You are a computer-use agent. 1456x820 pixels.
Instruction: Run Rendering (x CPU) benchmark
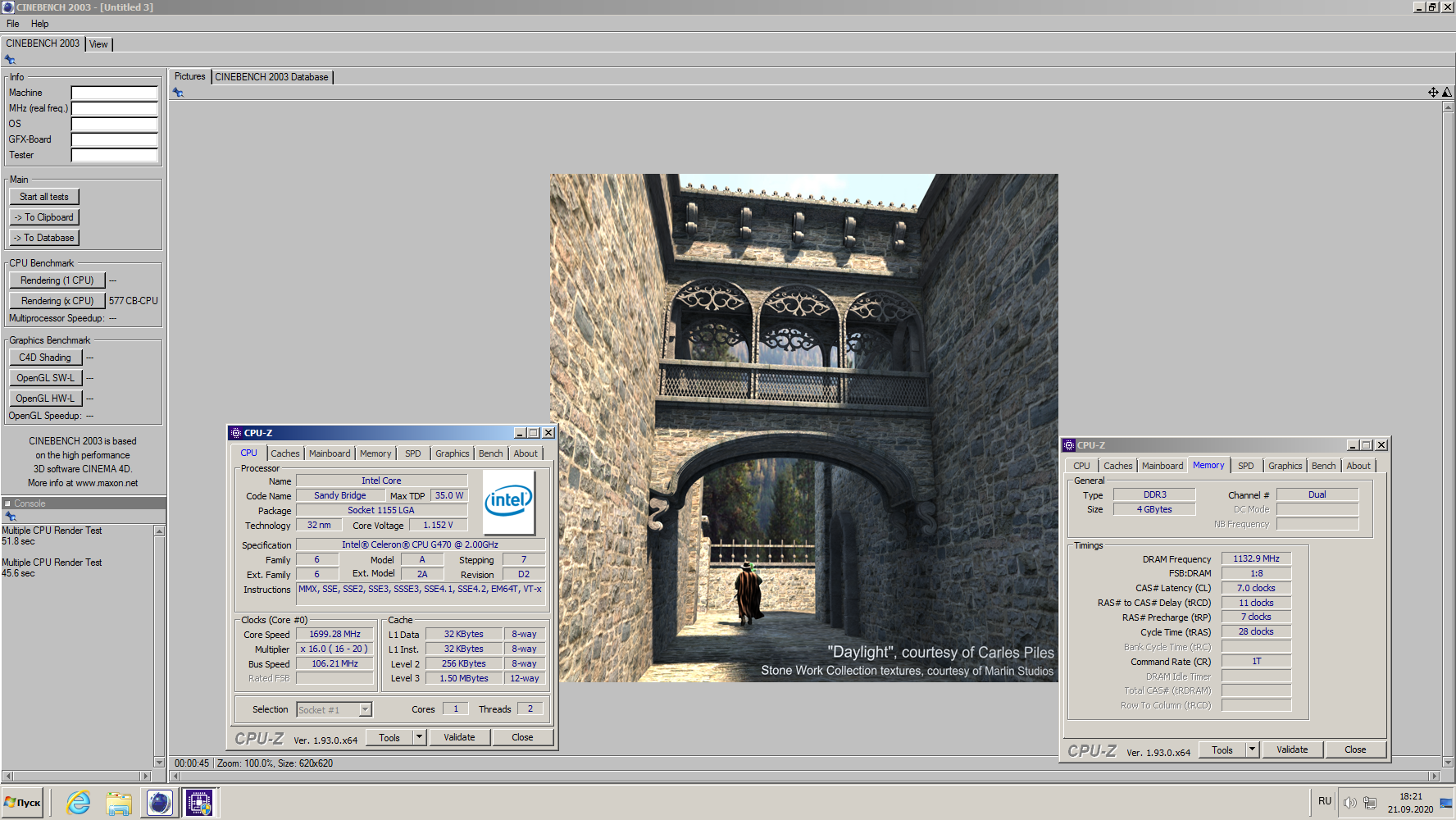coord(57,301)
